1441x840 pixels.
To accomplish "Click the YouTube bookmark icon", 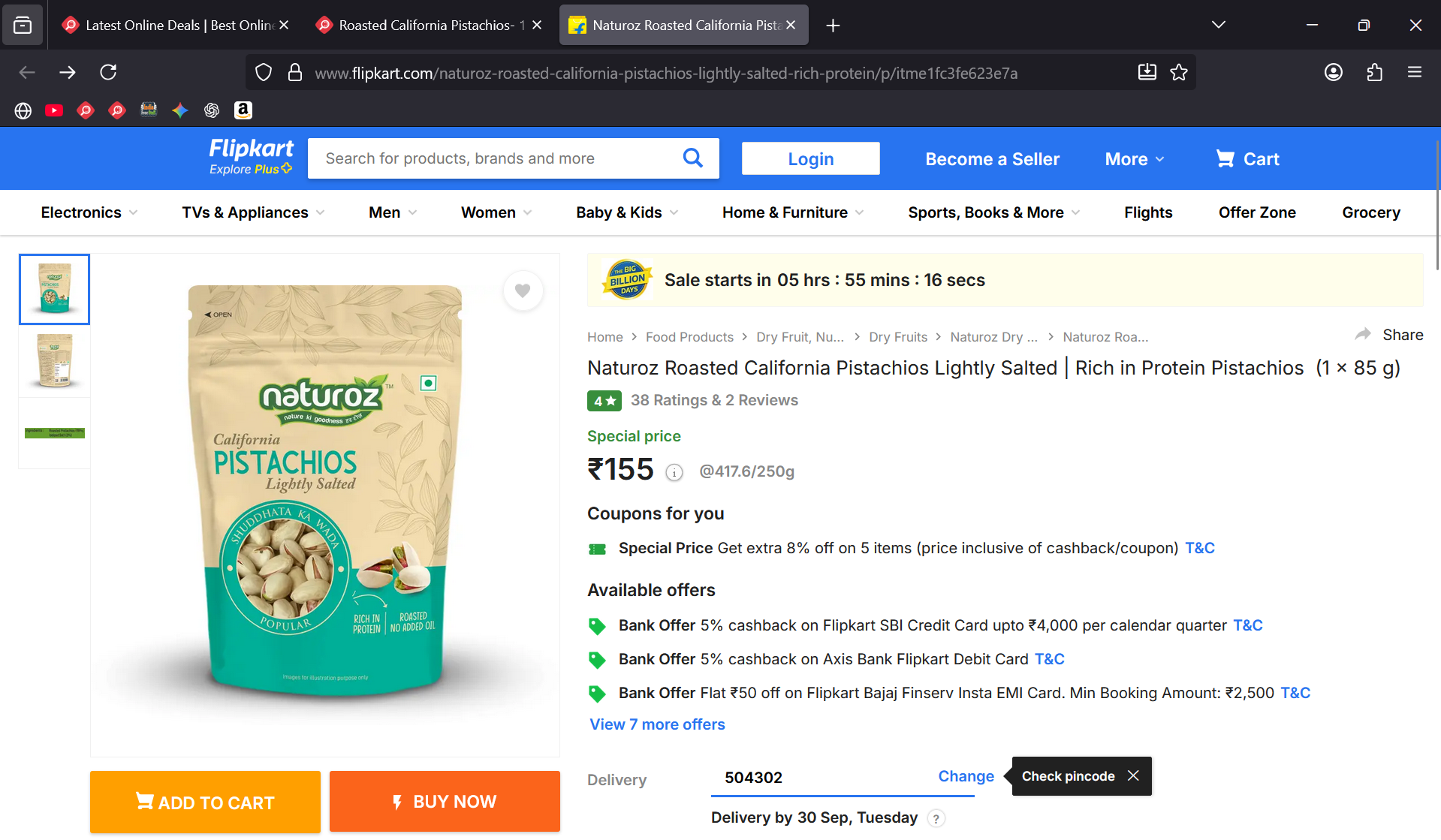I will pos(54,110).
